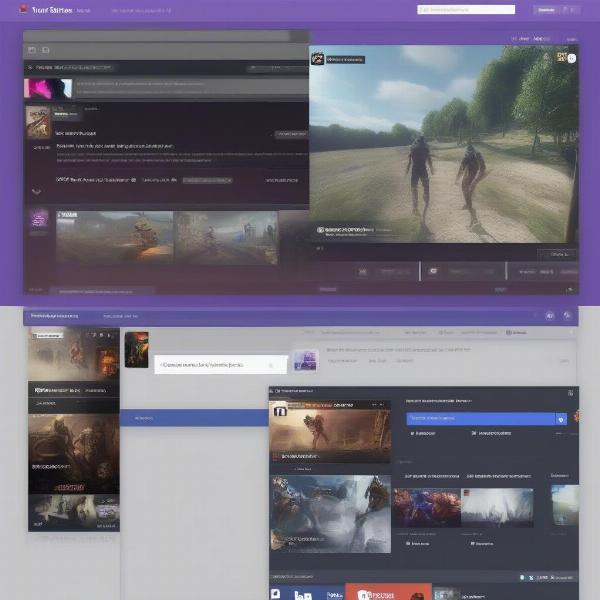The height and width of the screenshot is (600, 600).
Task: Click the small flame portrait thumbnail
Action: [x=137, y=350]
